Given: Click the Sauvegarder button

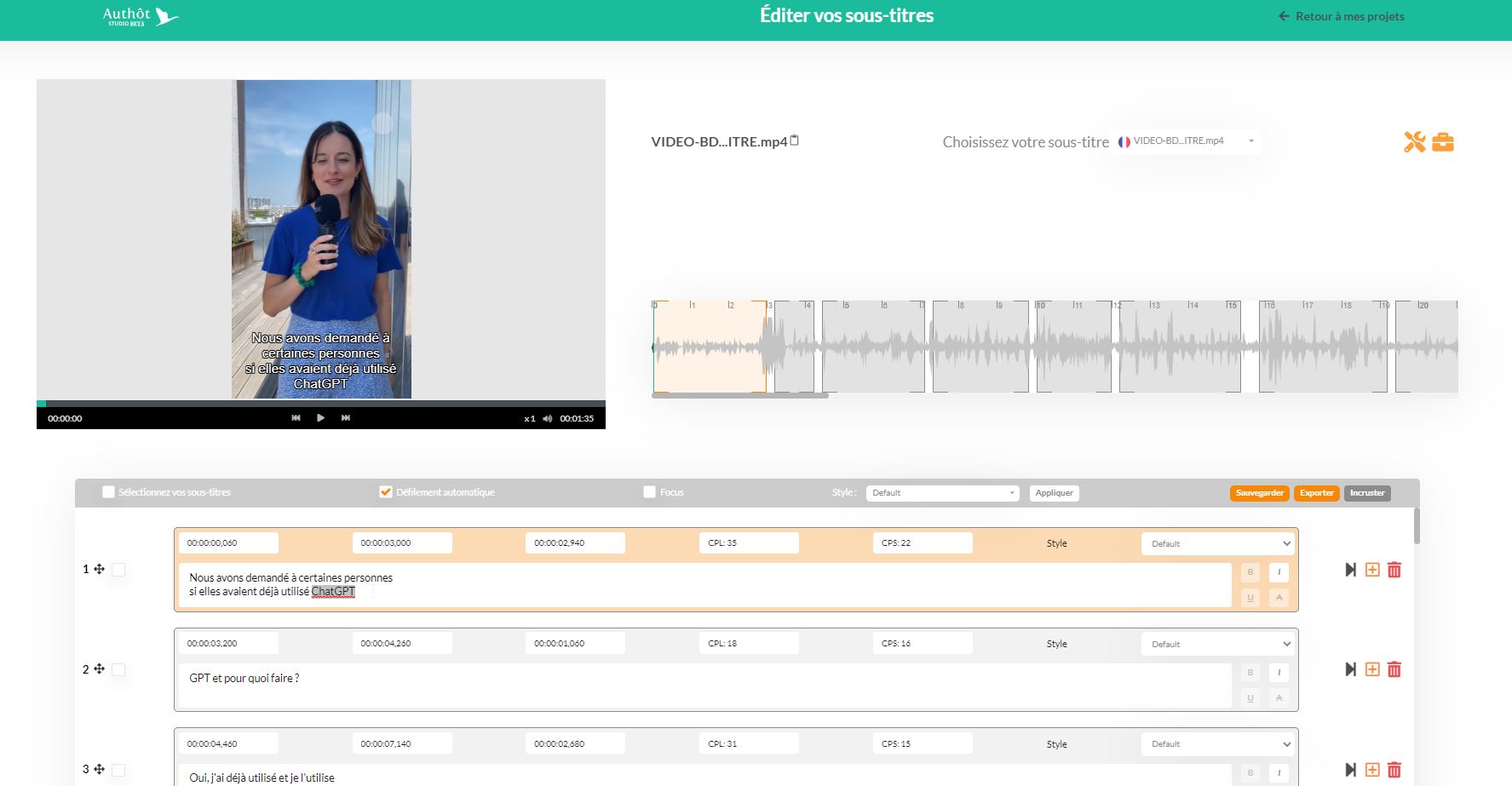Looking at the screenshot, I should 1259,493.
